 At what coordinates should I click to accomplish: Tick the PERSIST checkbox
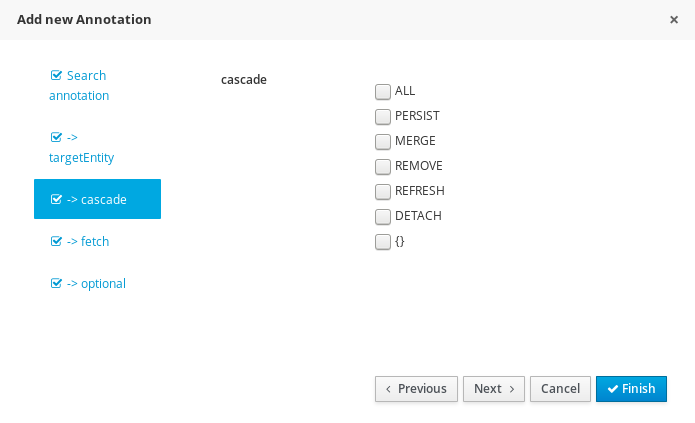383,117
